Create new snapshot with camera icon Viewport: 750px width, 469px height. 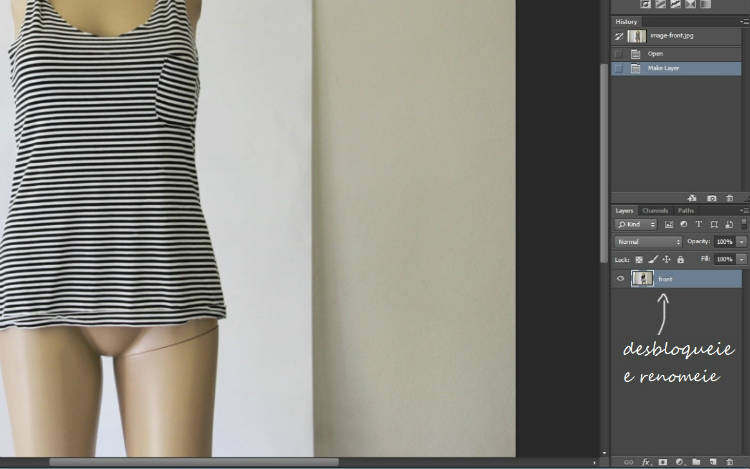click(x=712, y=198)
